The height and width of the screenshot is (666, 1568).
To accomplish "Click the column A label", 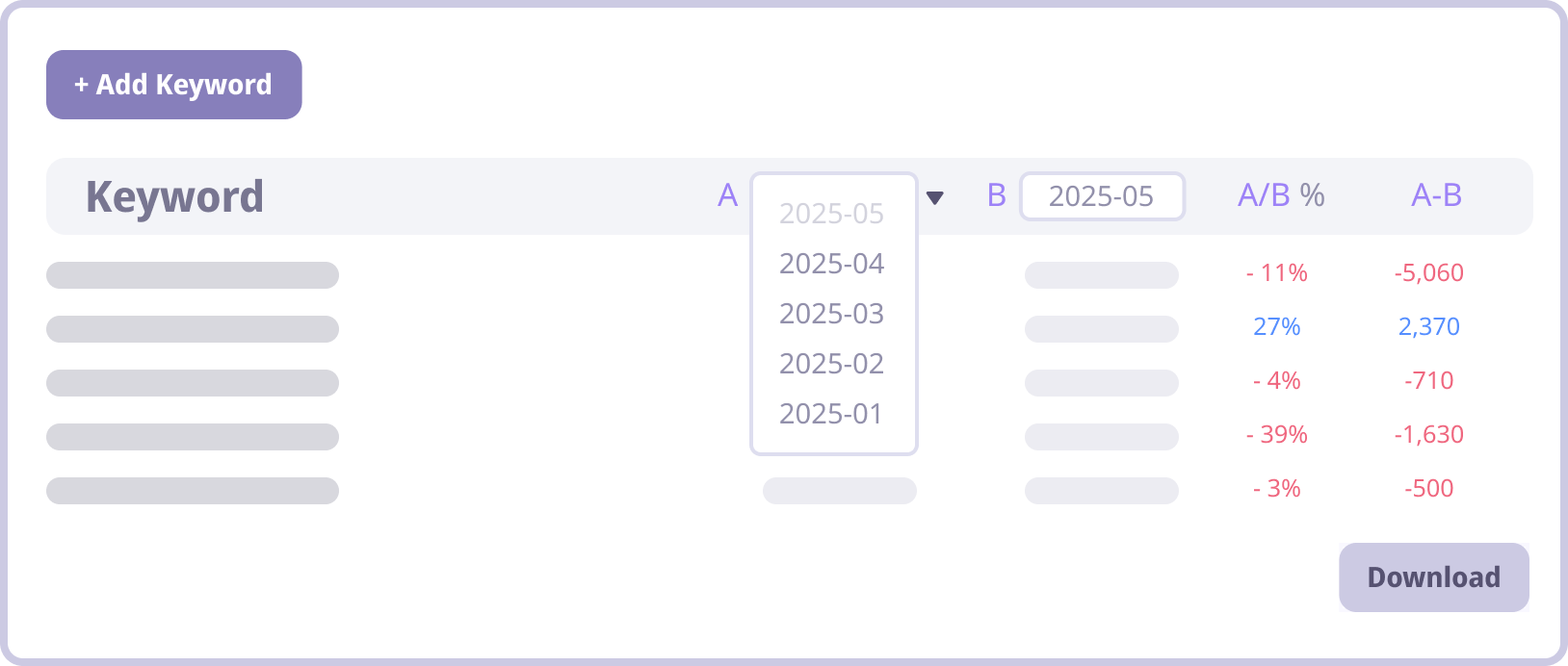I will point(728,195).
